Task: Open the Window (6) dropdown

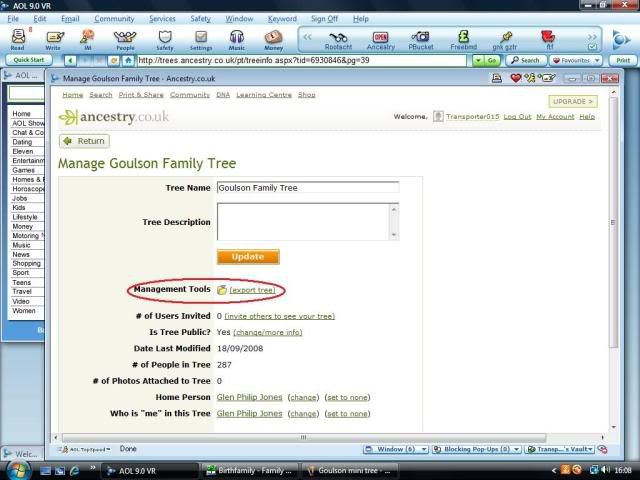Action: (396, 449)
